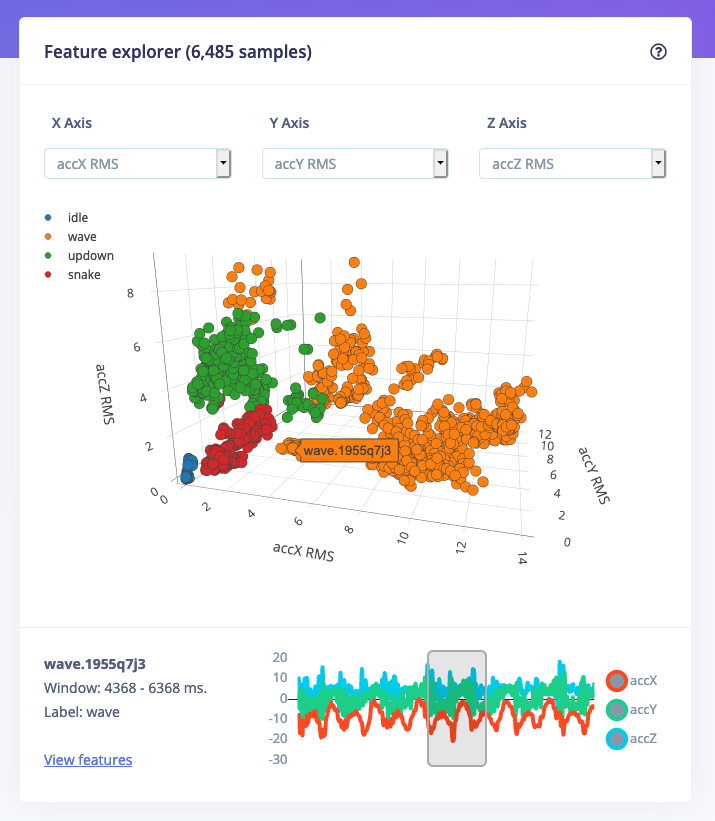715x821 pixels.
Task: Toggle the idle series legend dot
Action: point(48,217)
